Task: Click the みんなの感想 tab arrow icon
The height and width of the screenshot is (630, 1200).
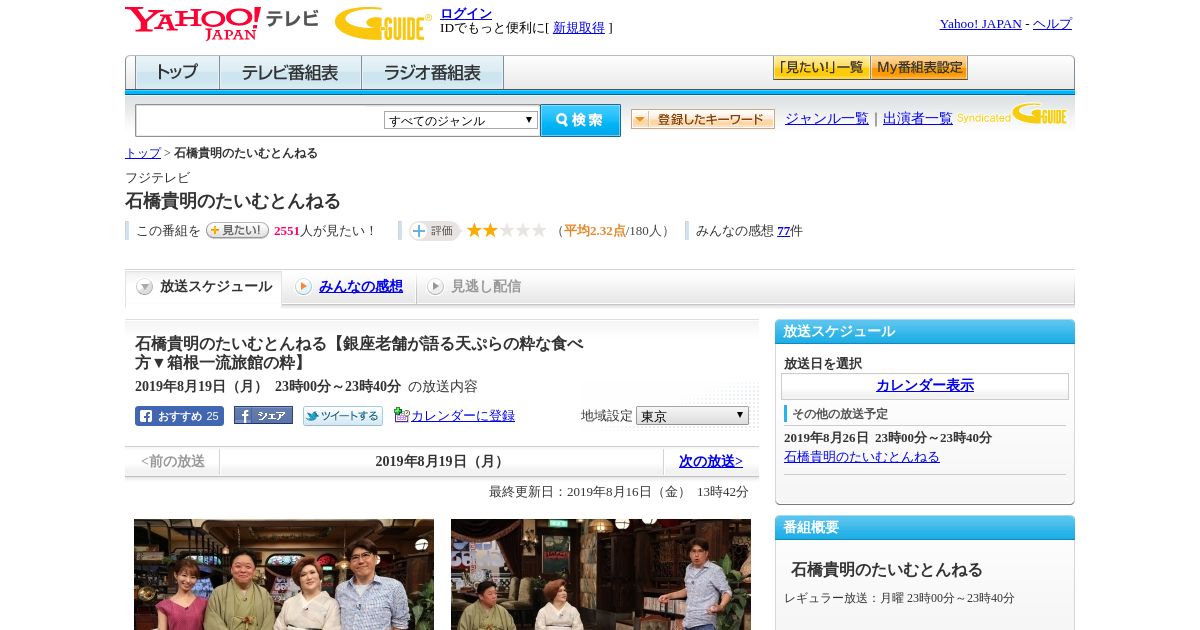Action: (303, 287)
